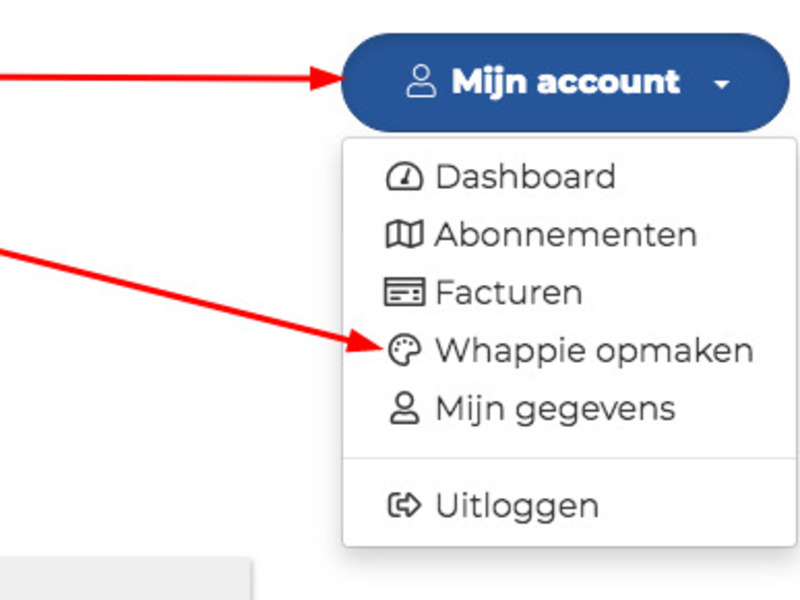
Task: Click the Abonnementen map icon
Action: (x=404, y=234)
